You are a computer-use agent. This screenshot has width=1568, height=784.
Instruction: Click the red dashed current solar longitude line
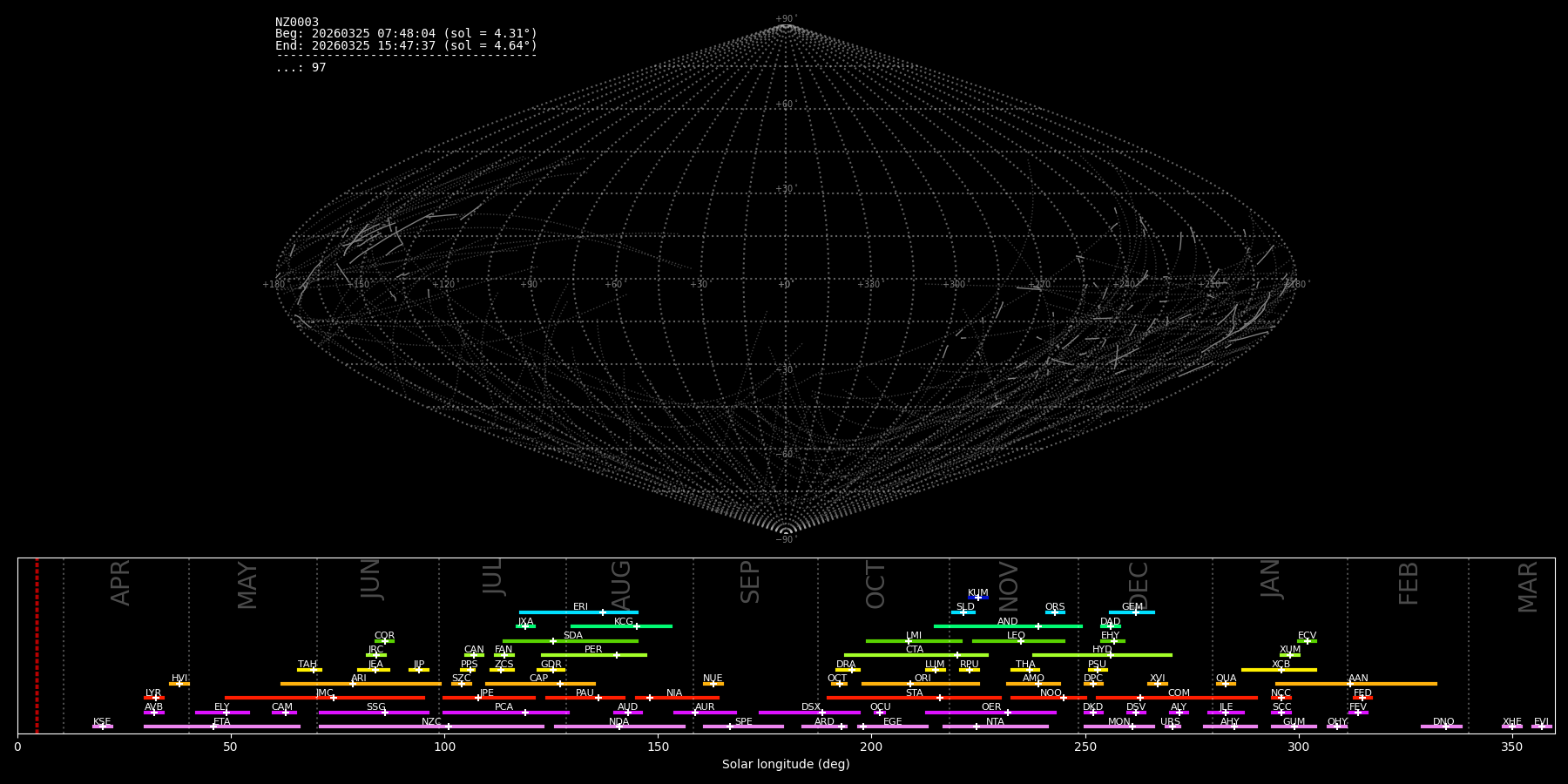point(37,645)
